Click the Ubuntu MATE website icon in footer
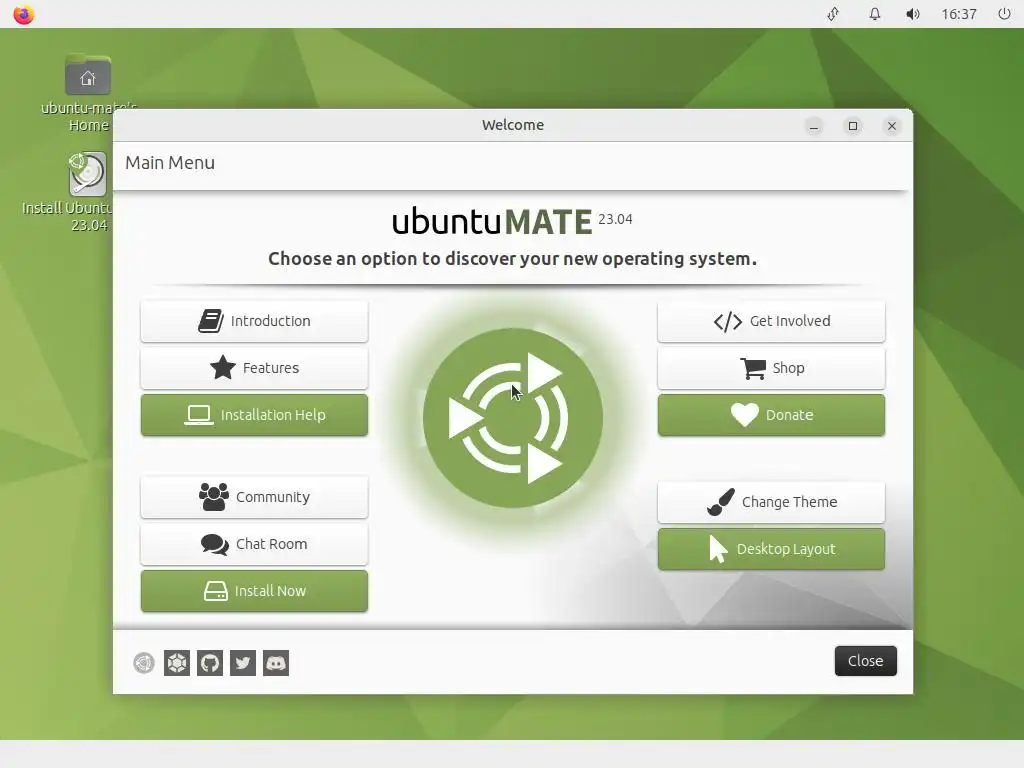The width and height of the screenshot is (1024, 768). [144, 664]
